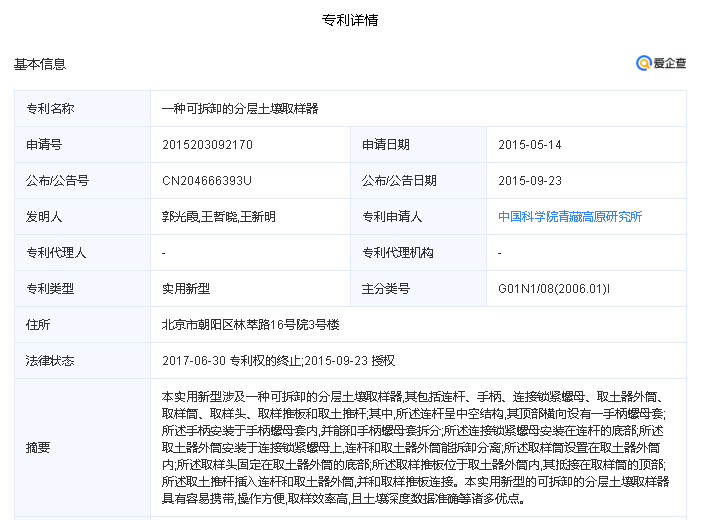Click the 法律状态 row label
The image size is (723, 520).
[50, 361]
